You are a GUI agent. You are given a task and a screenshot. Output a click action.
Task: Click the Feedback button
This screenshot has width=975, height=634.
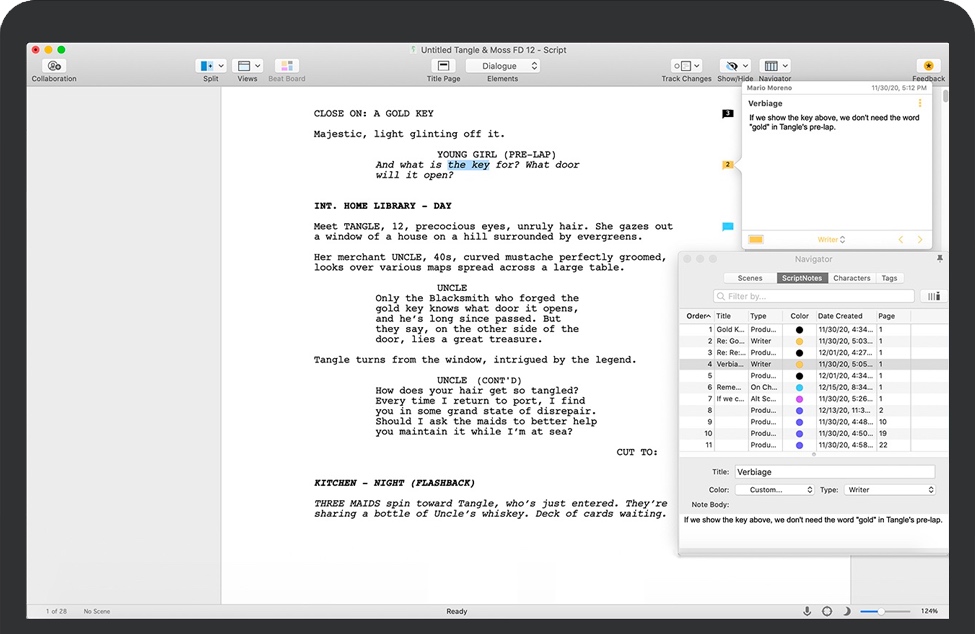(x=928, y=64)
